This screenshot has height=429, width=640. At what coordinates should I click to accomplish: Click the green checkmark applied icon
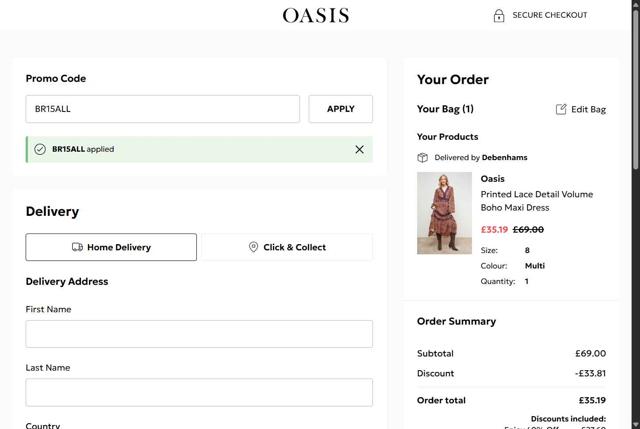point(40,149)
